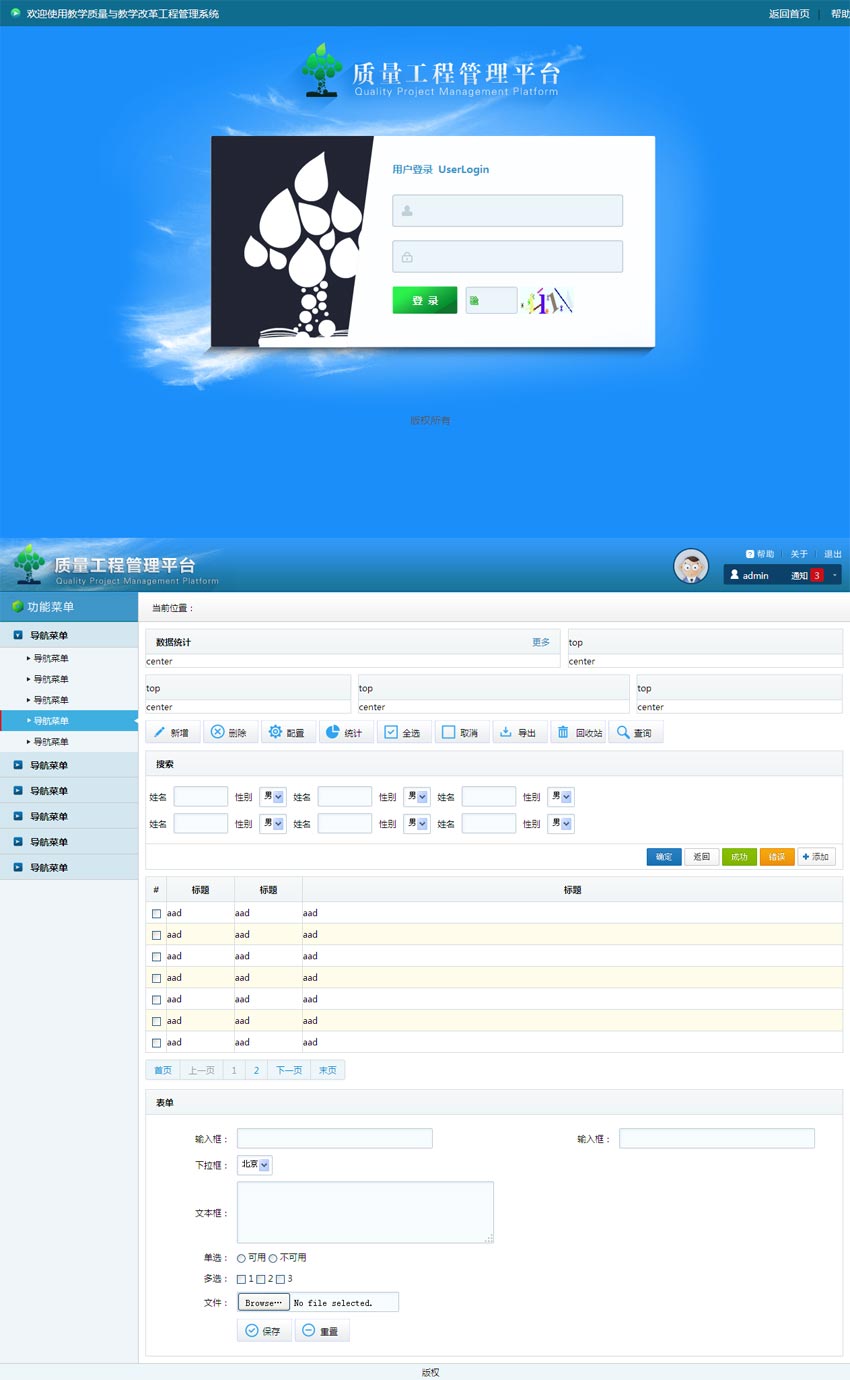Check the checkbox labeled 1 in 多选 row
The image size is (850, 1380).
(240, 1278)
